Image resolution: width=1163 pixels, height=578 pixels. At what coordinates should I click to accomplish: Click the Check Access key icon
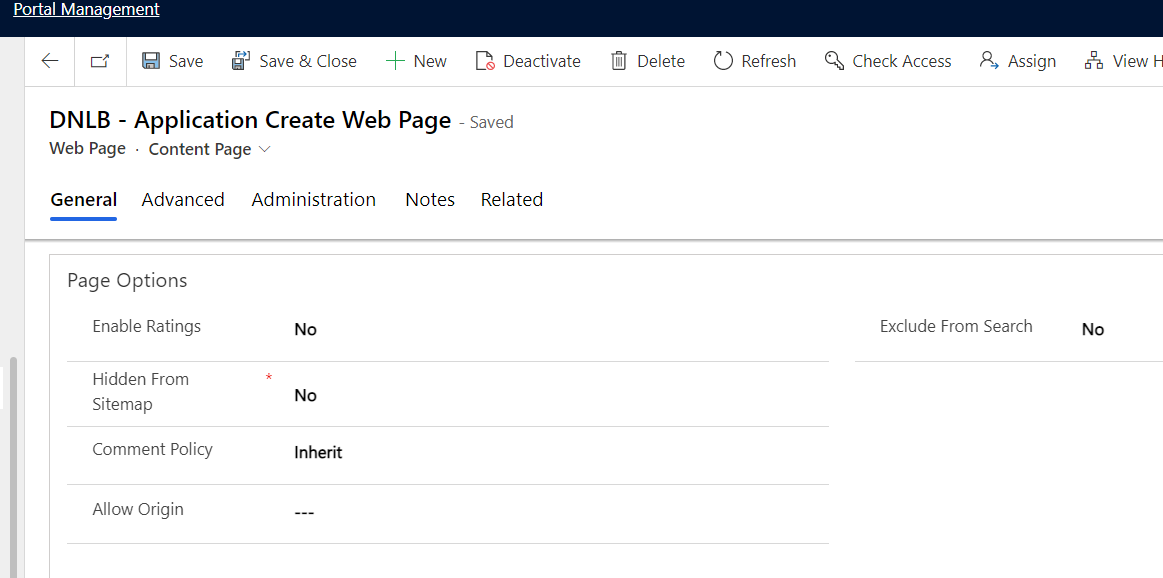coord(834,61)
